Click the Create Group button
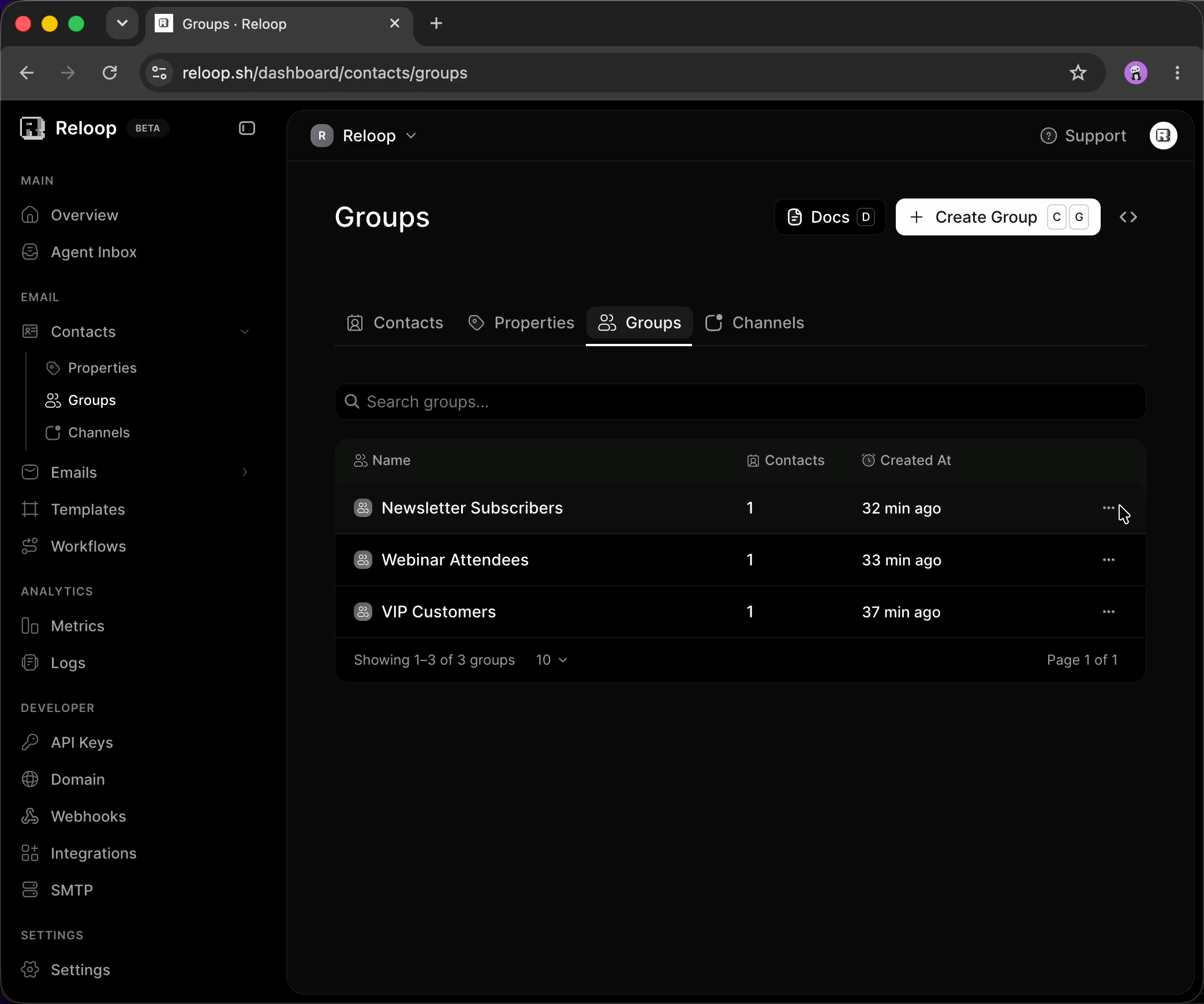Image resolution: width=1204 pixels, height=1004 pixels. click(998, 217)
